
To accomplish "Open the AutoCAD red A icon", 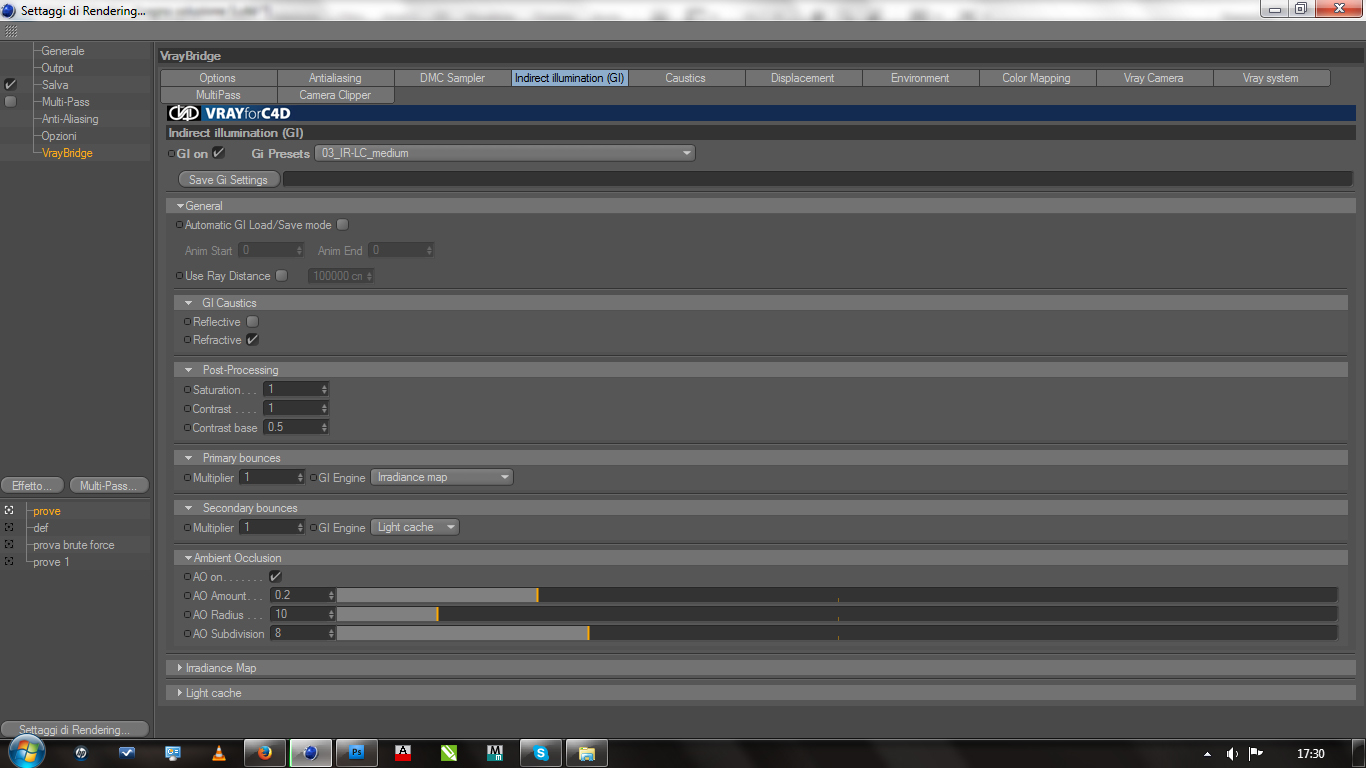I will pyautogui.click(x=403, y=753).
